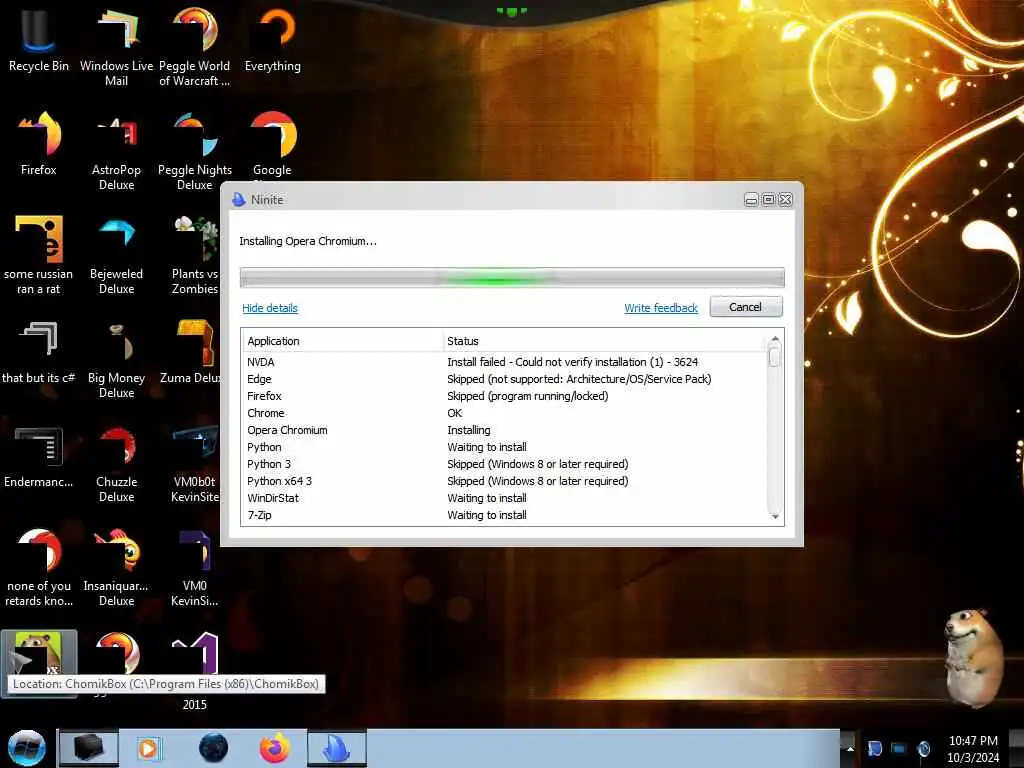Open Firefox from the taskbar
1024x768 pixels.
275,748
